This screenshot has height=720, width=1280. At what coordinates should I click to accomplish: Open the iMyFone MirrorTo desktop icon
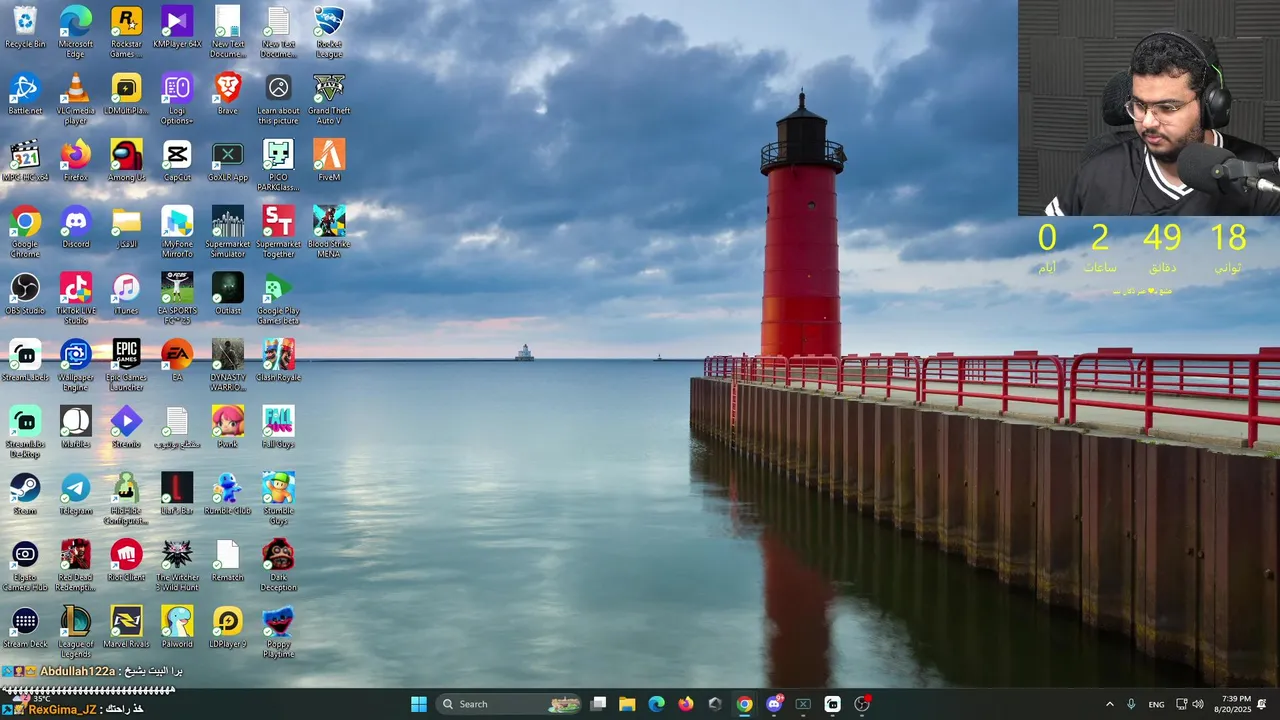point(177,232)
